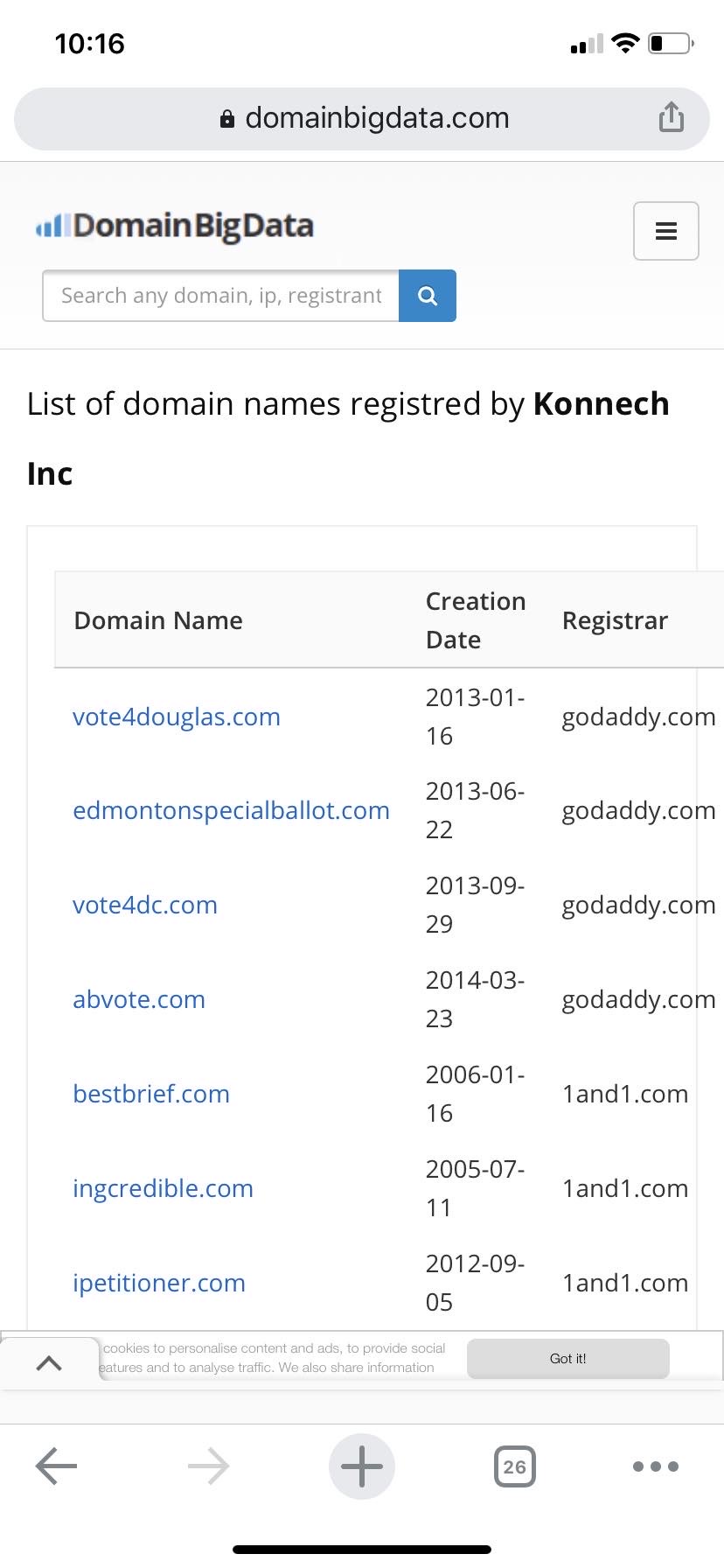Viewport: 724px width, 1568px height.
Task: Expand the cookie notice chevron
Action: [x=49, y=1362]
